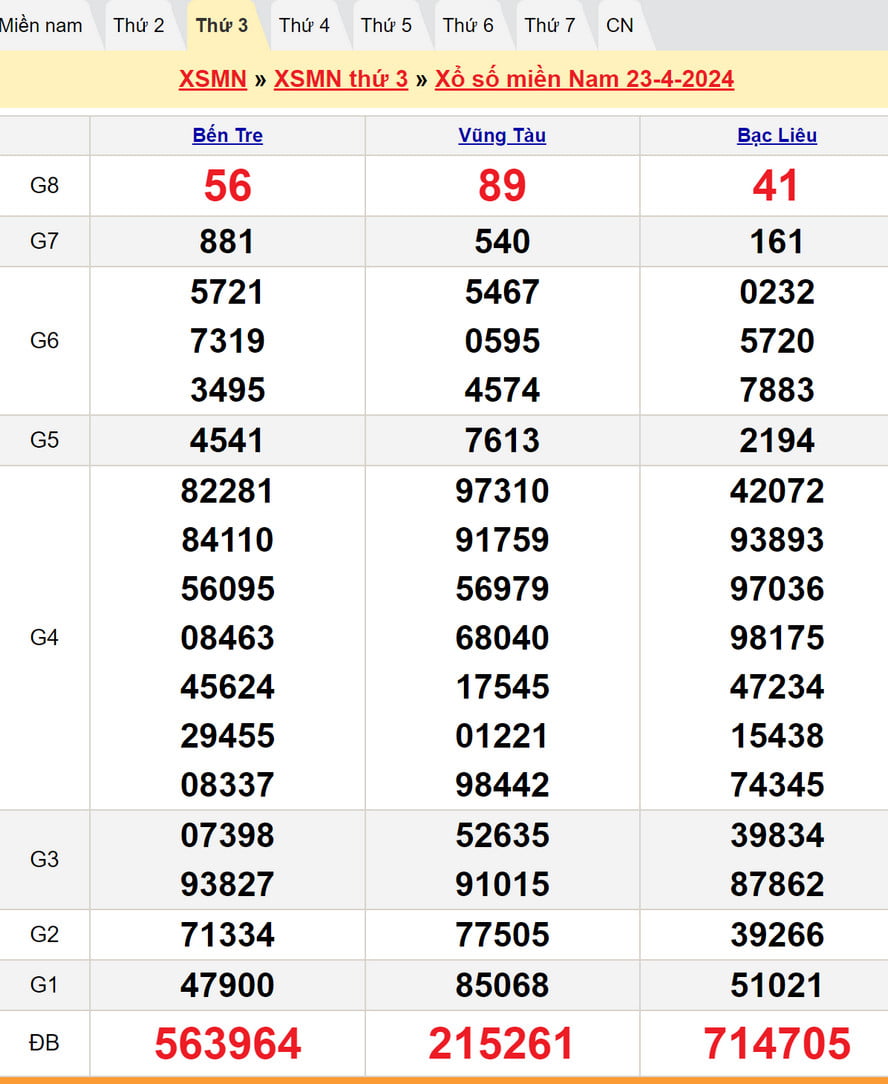Image resolution: width=888 pixels, height=1084 pixels.
Task: Open the Thứ 5 tab
Action: click(386, 25)
